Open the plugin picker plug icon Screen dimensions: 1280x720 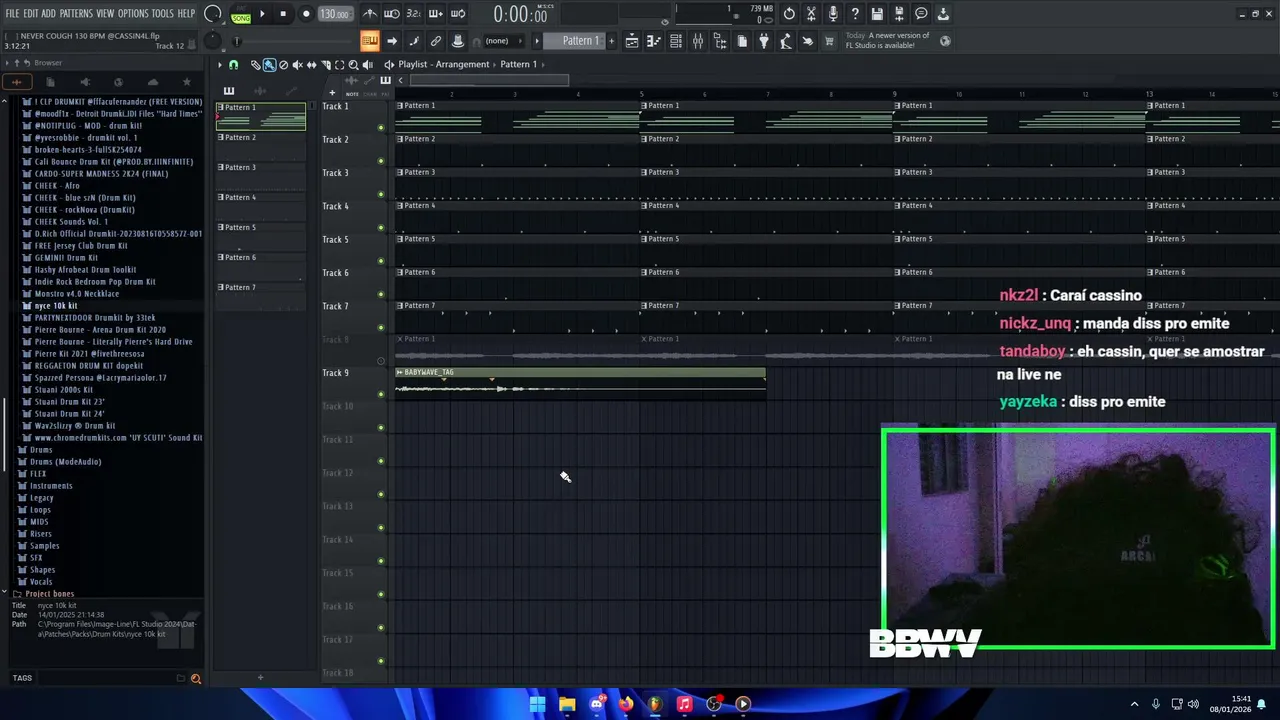click(764, 41)
